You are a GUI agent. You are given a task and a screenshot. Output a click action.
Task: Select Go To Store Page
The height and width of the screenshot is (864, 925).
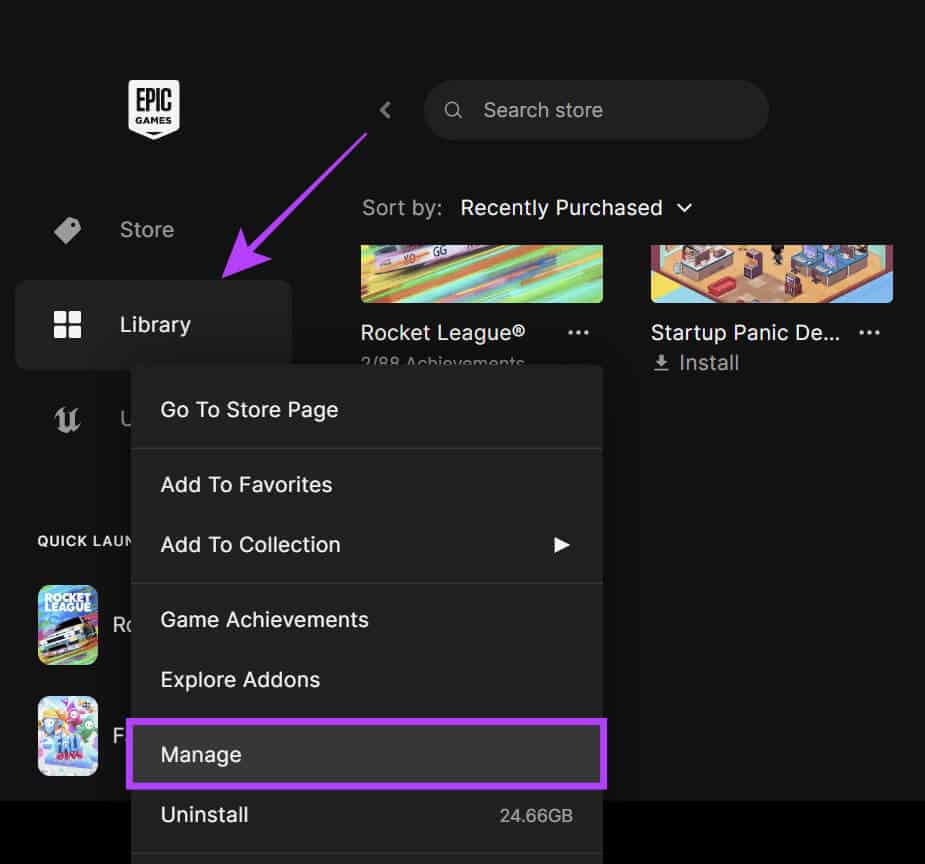366,410
